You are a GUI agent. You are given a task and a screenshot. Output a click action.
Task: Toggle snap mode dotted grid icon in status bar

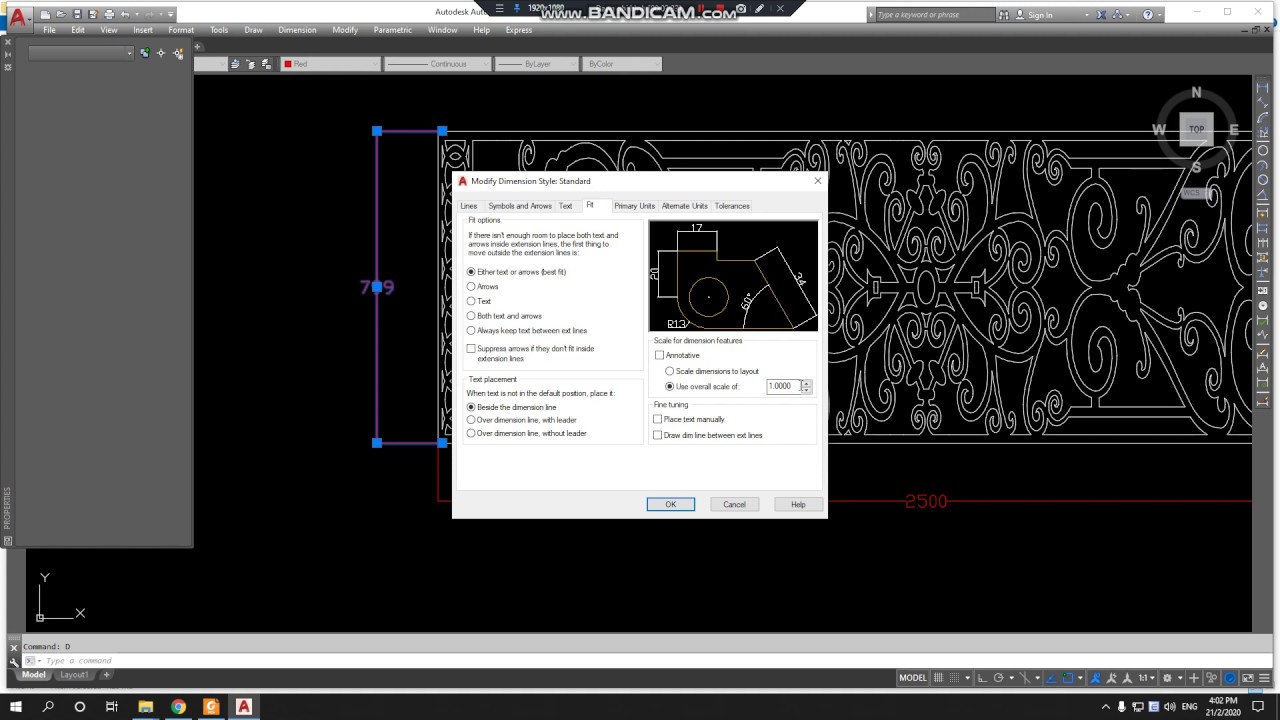coord(954,678)
